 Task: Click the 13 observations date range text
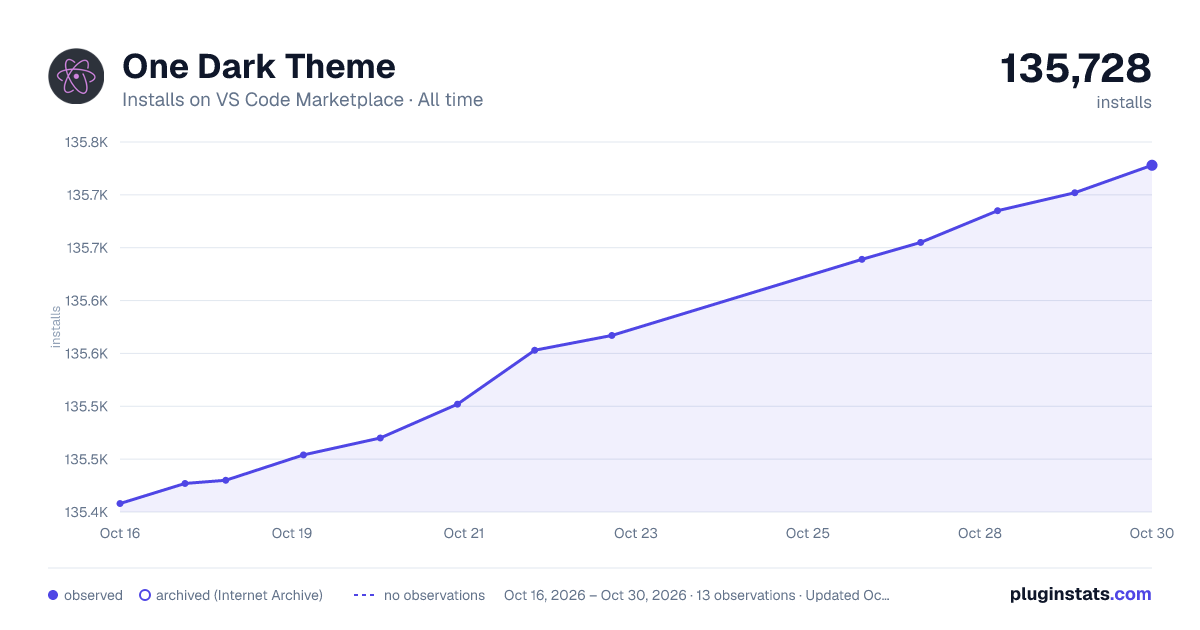(x=697, y=595)
